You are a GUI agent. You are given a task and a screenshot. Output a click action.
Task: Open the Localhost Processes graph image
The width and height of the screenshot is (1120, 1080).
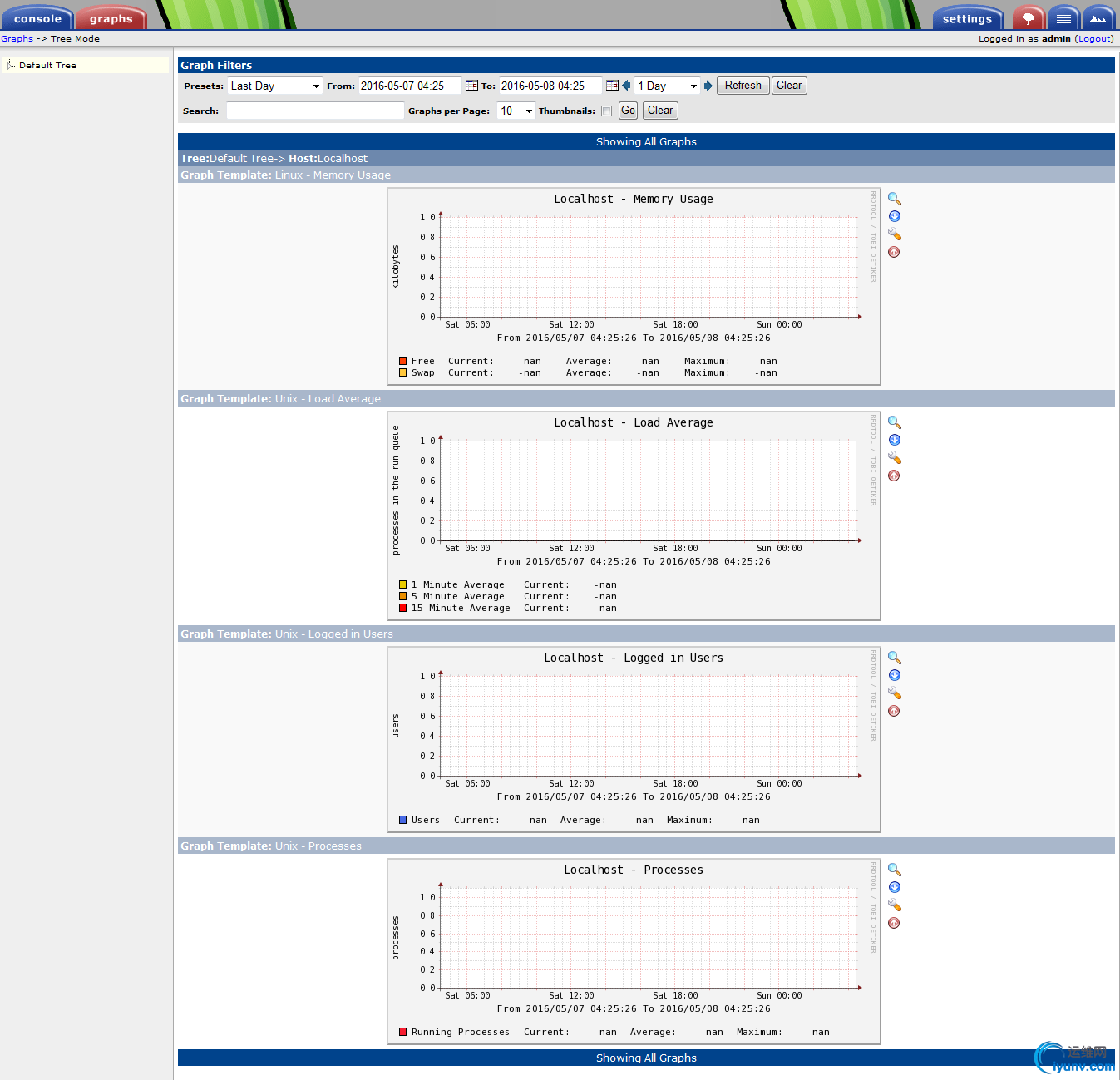click(634, 952)
